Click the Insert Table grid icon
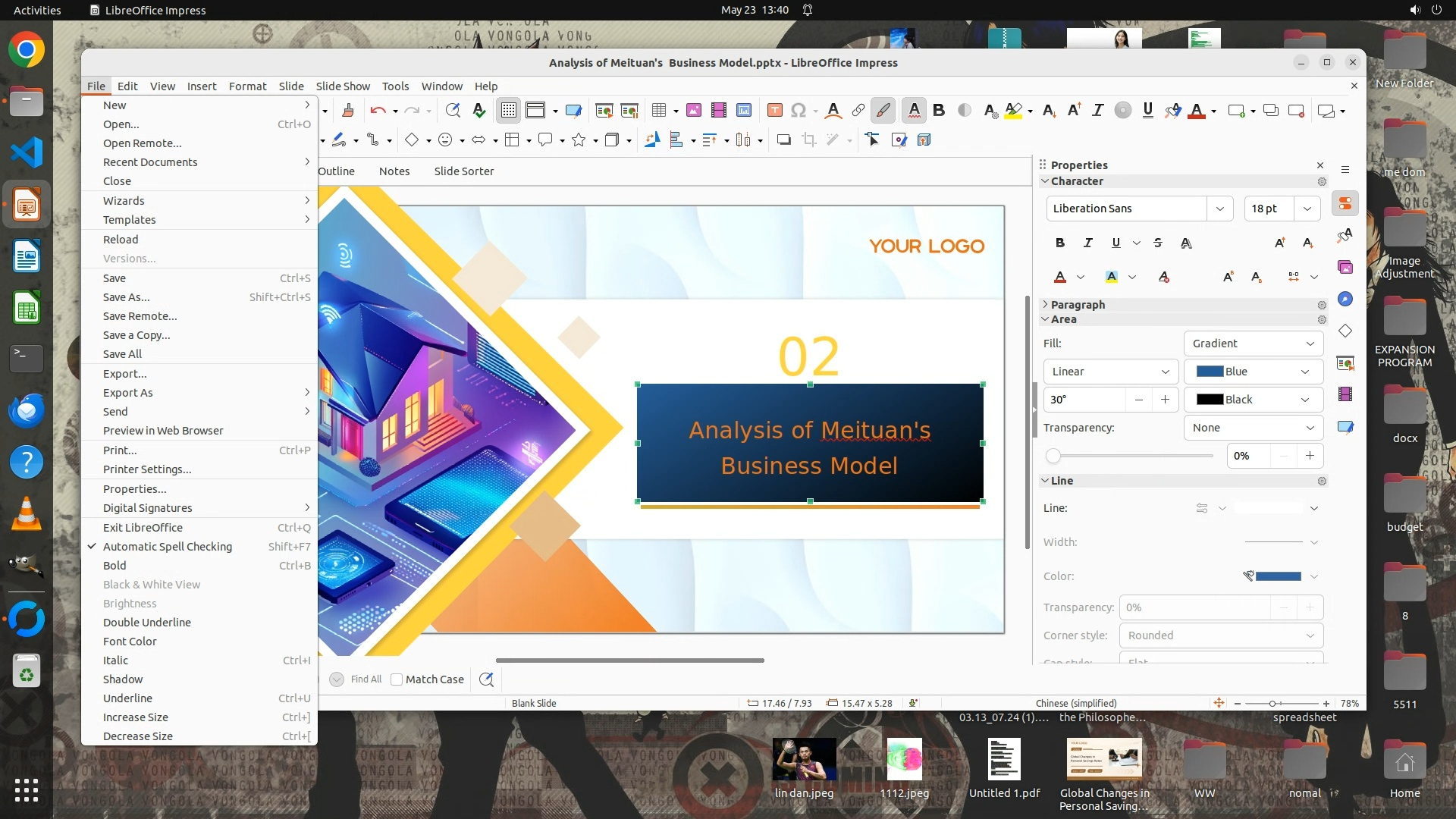Screen dimensions: 1456x819 click(x=658, y=111)
